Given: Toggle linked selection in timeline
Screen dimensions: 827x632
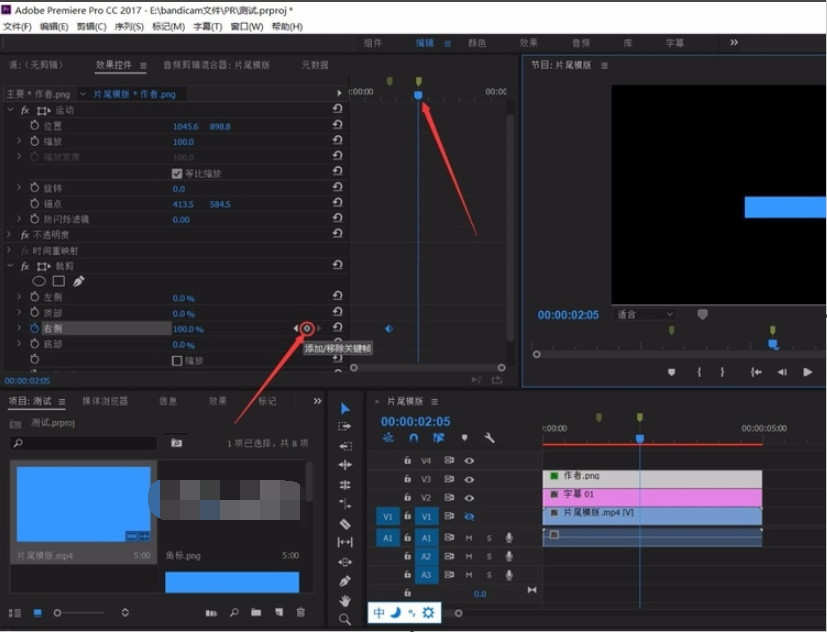Looking at the screenshot, I should pos(438,438).
